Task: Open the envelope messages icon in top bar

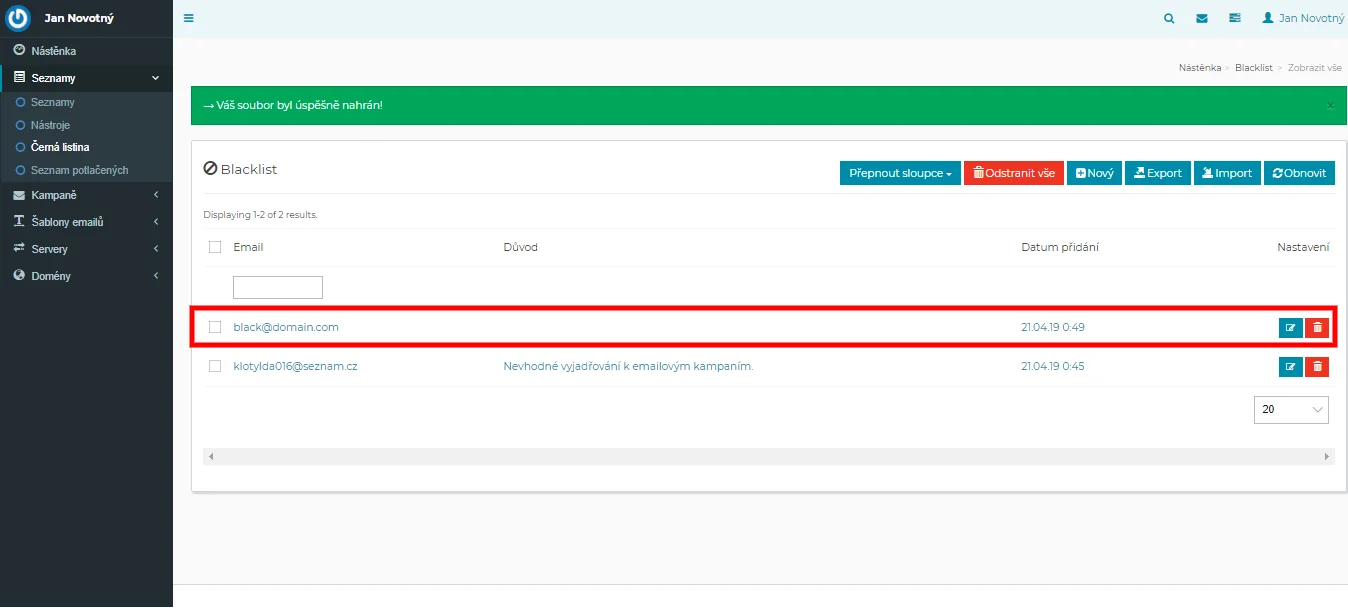Action: [x=1201, y=18]
